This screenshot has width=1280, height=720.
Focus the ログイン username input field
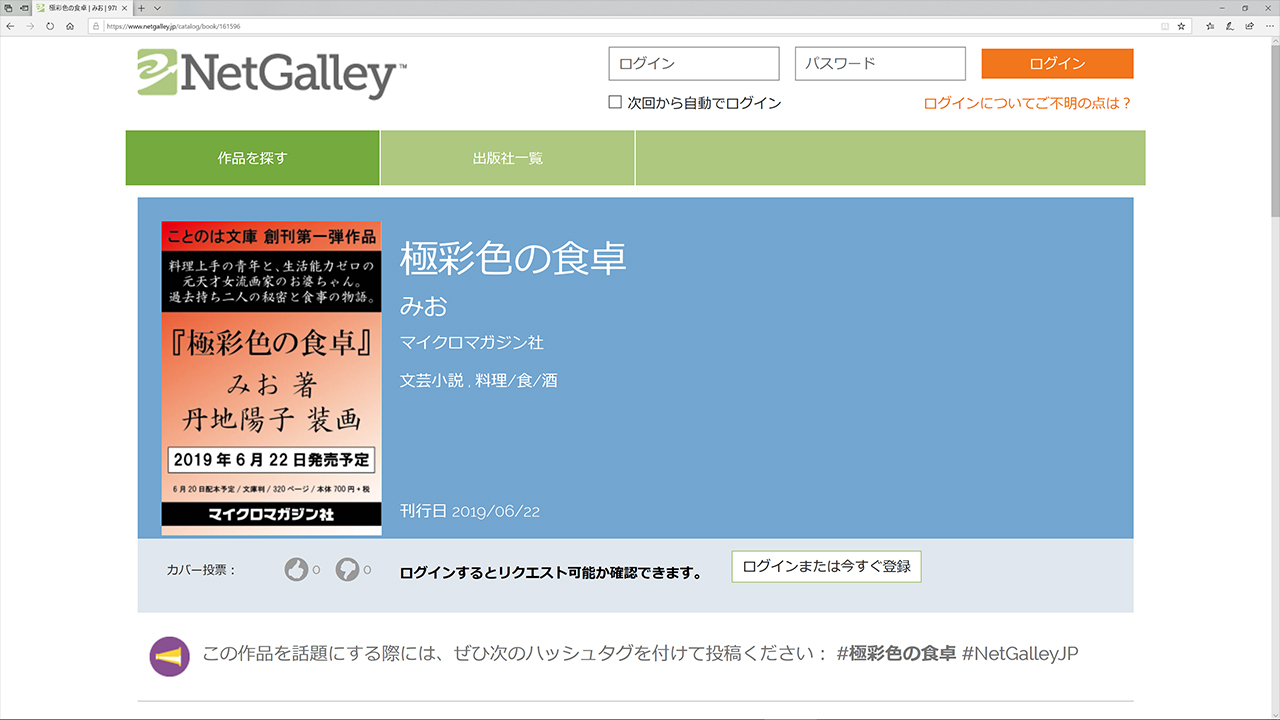pos(693,63)
